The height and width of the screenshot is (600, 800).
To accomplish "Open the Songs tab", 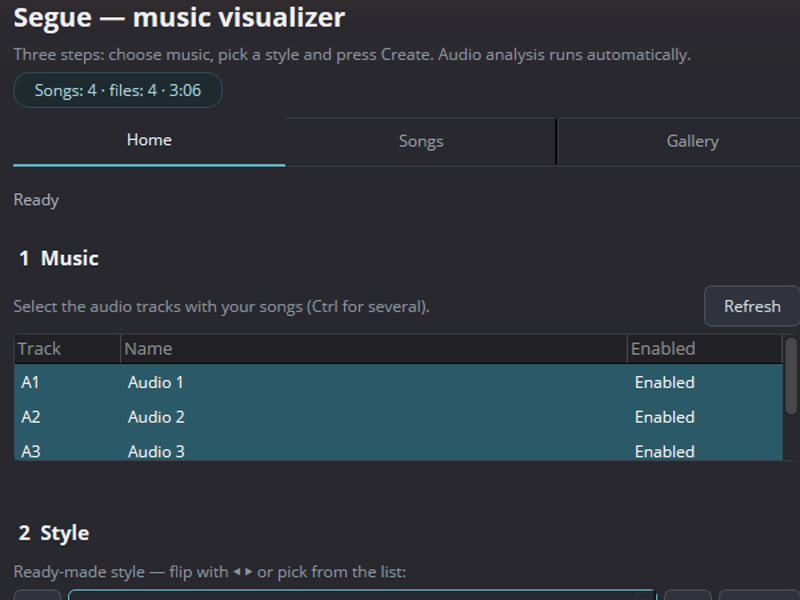I will click(x=421, y=141).
